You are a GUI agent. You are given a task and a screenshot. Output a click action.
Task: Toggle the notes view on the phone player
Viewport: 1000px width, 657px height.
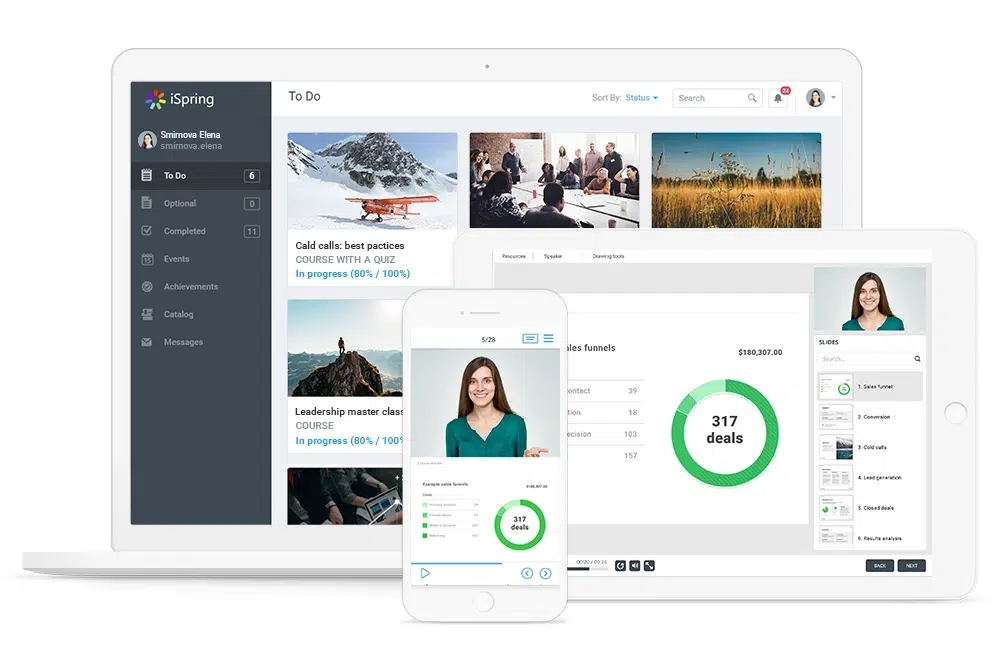[x=530, y=339]
